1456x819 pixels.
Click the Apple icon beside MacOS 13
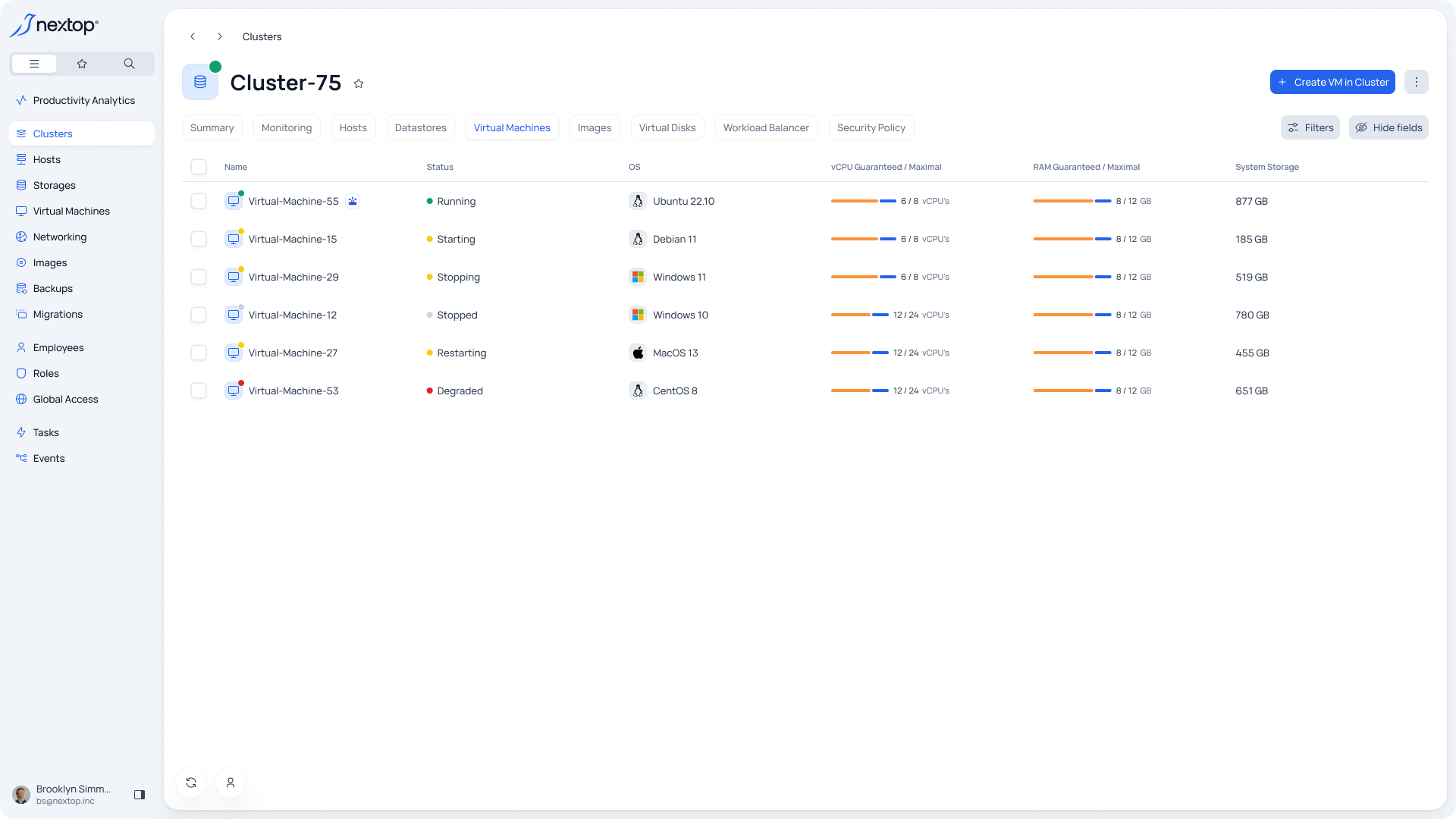click(638, 353)
